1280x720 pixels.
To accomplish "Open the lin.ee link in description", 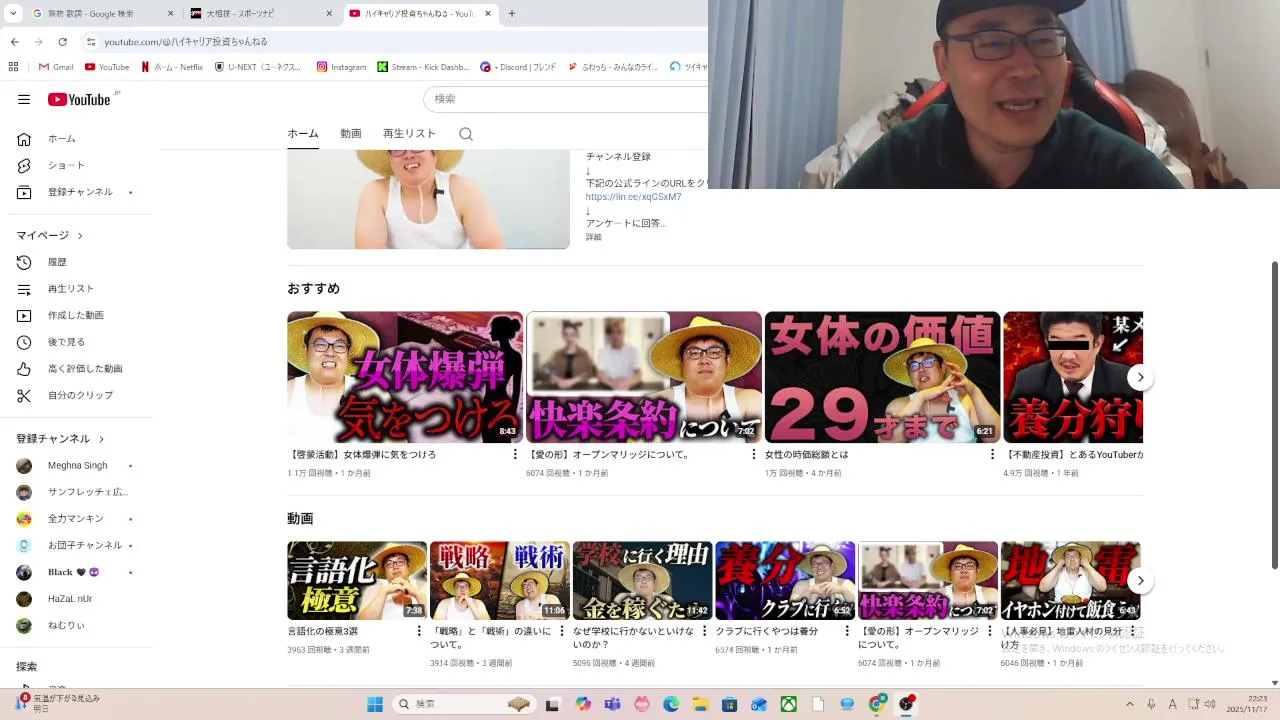I will [633, 197].
